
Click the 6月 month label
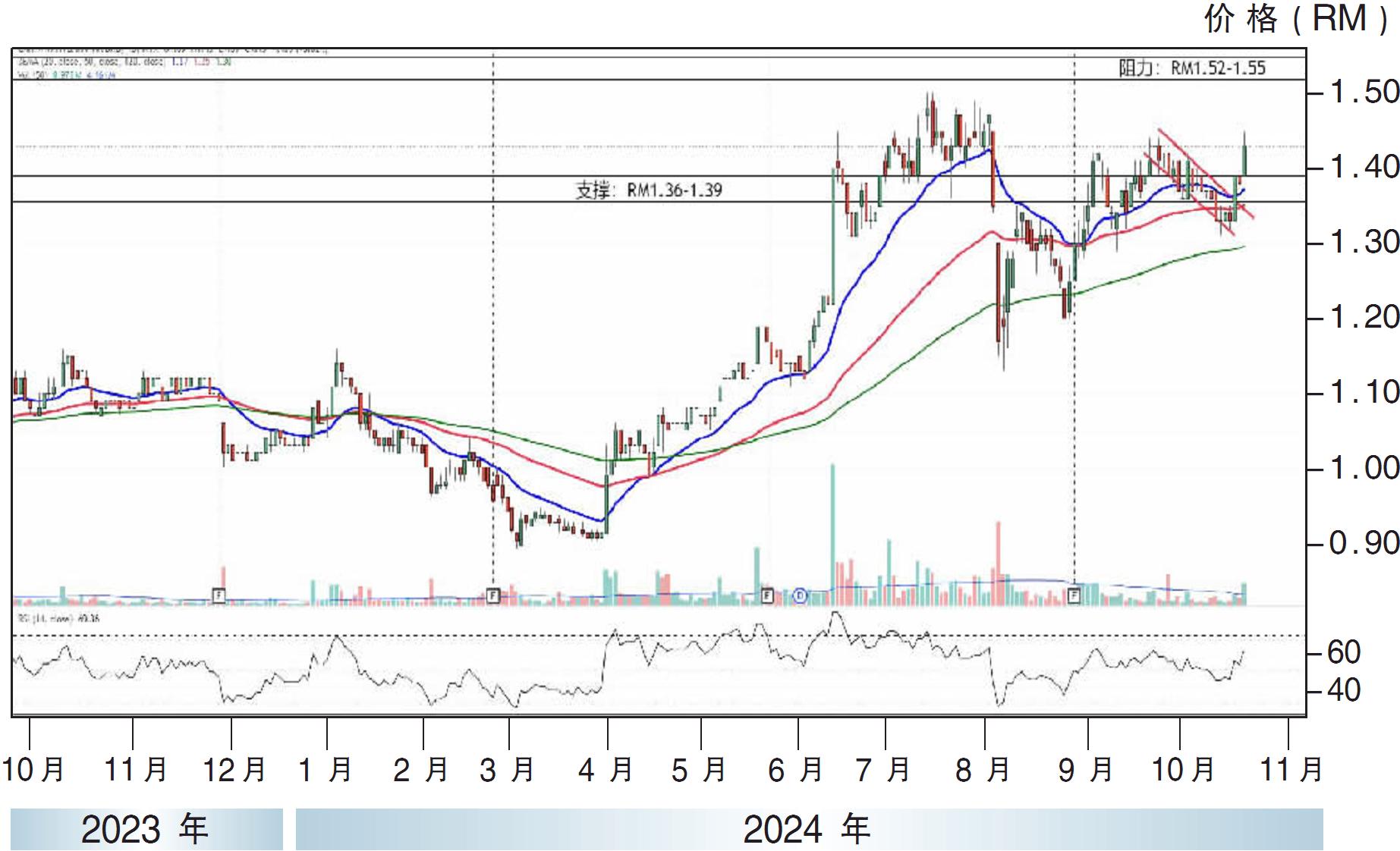[x=795, y=770]
